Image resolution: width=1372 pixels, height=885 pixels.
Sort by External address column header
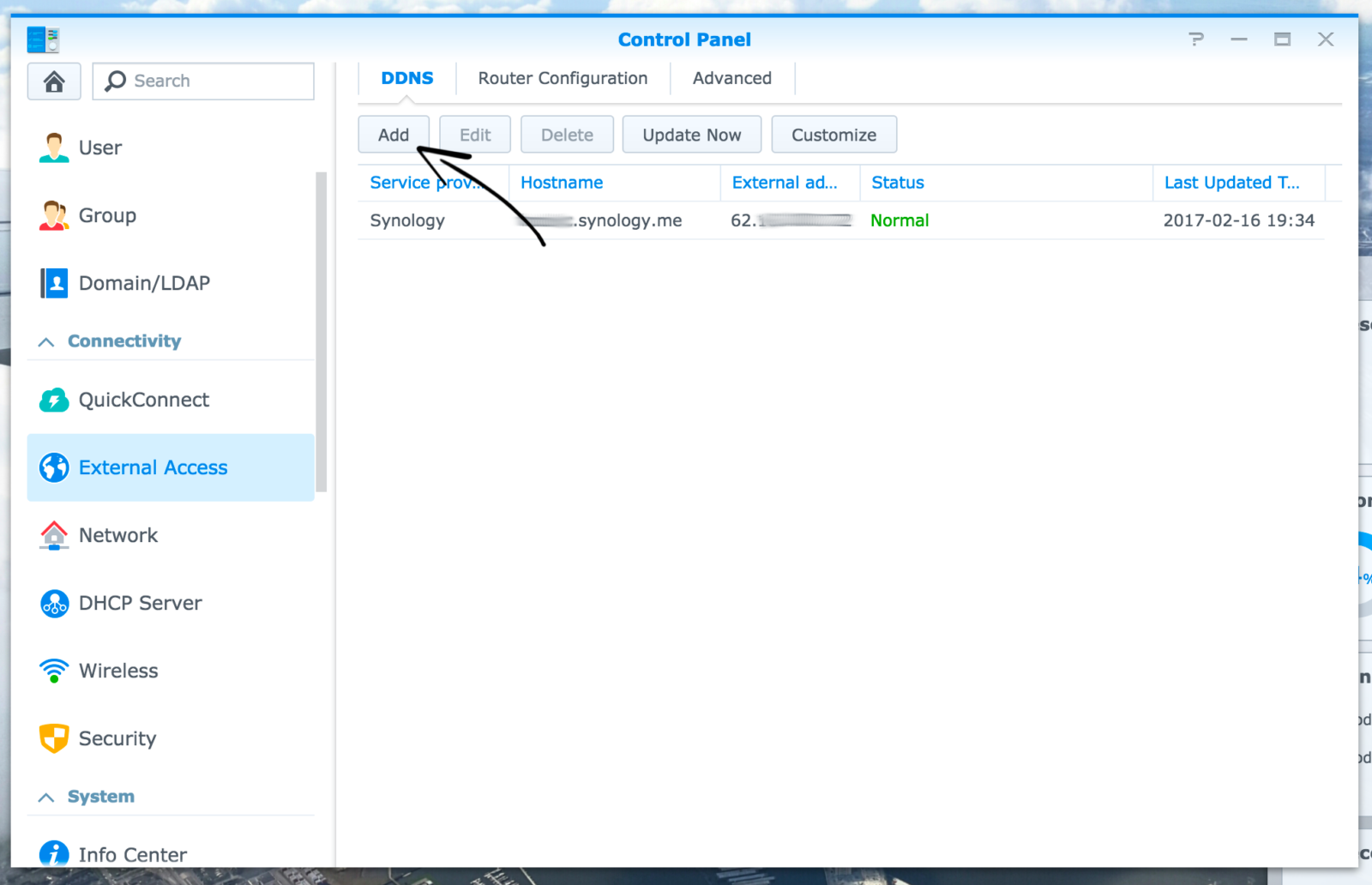[791, 183]
